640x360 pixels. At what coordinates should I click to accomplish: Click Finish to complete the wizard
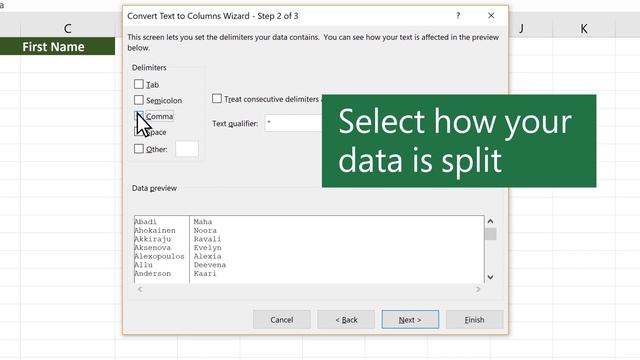(x=474, y=320)
